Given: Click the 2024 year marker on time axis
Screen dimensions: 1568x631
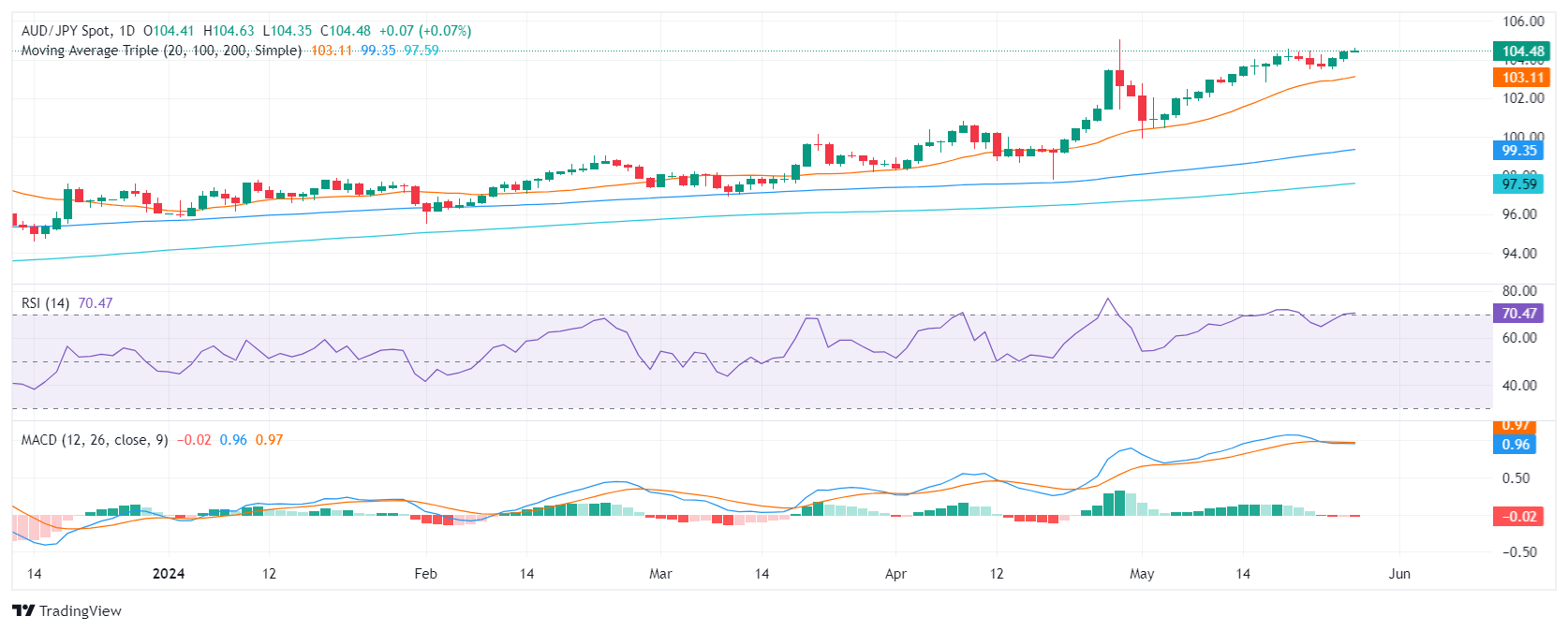Looking at the screenshot, I should [x=169, y=574].
